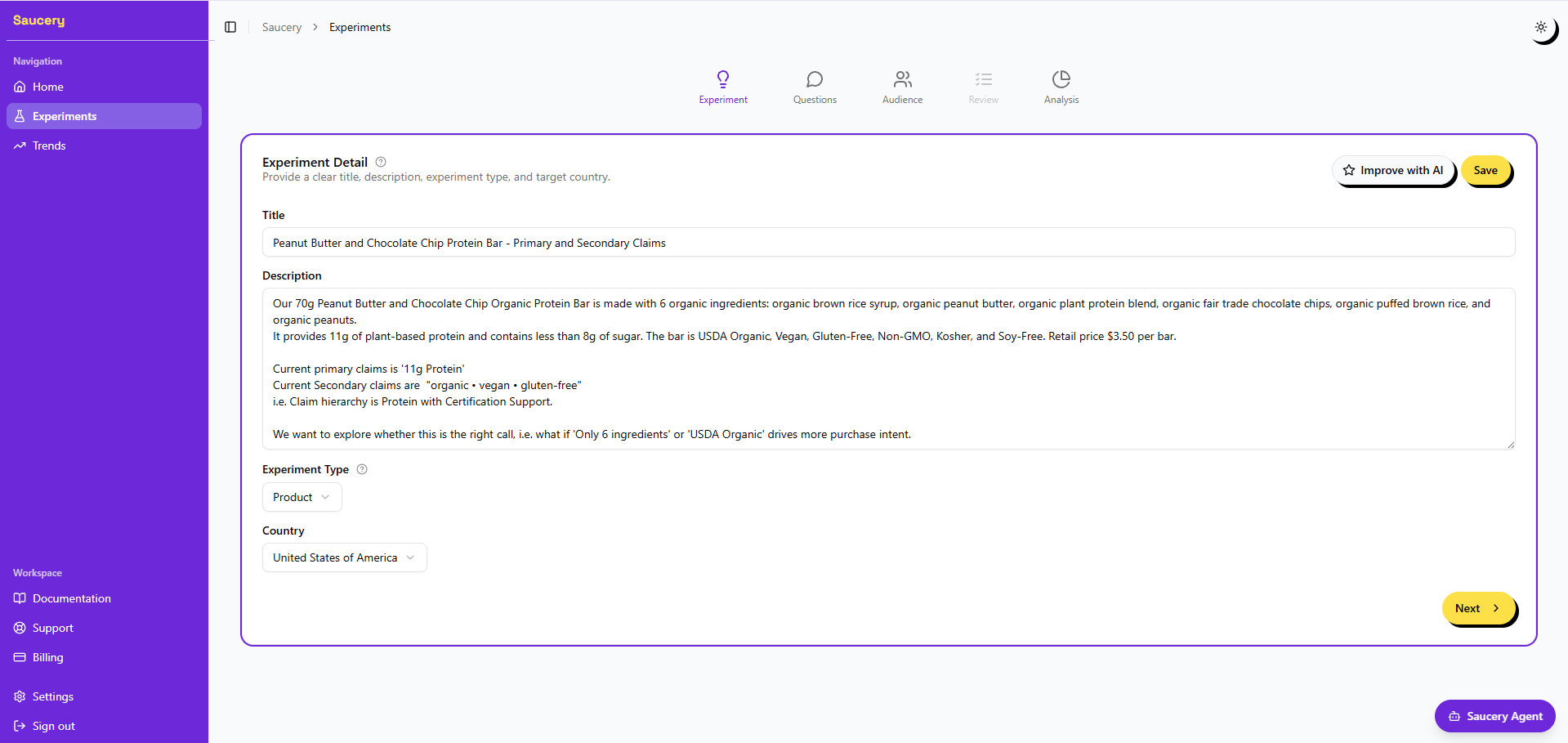Click the Audience step people icon
The height and width of the screenshot is (743, 1568).
point(902,79)
